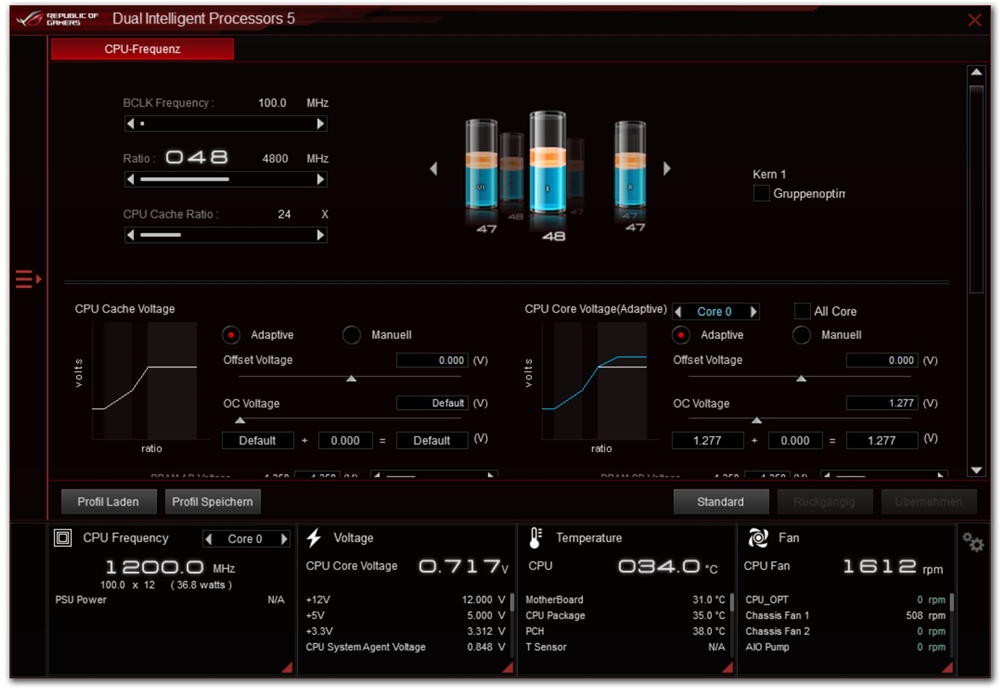
Task: Click the CPU Cache Offset Voltage field
Action: 432,360
